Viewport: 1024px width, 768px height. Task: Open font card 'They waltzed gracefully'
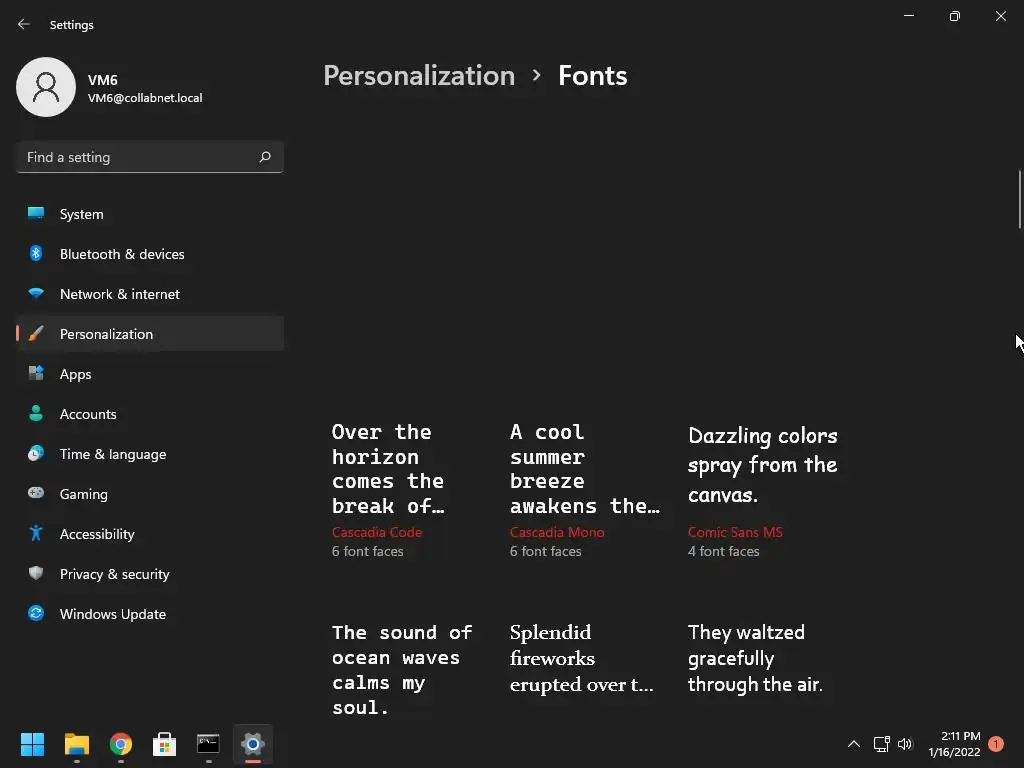point(755,658)
